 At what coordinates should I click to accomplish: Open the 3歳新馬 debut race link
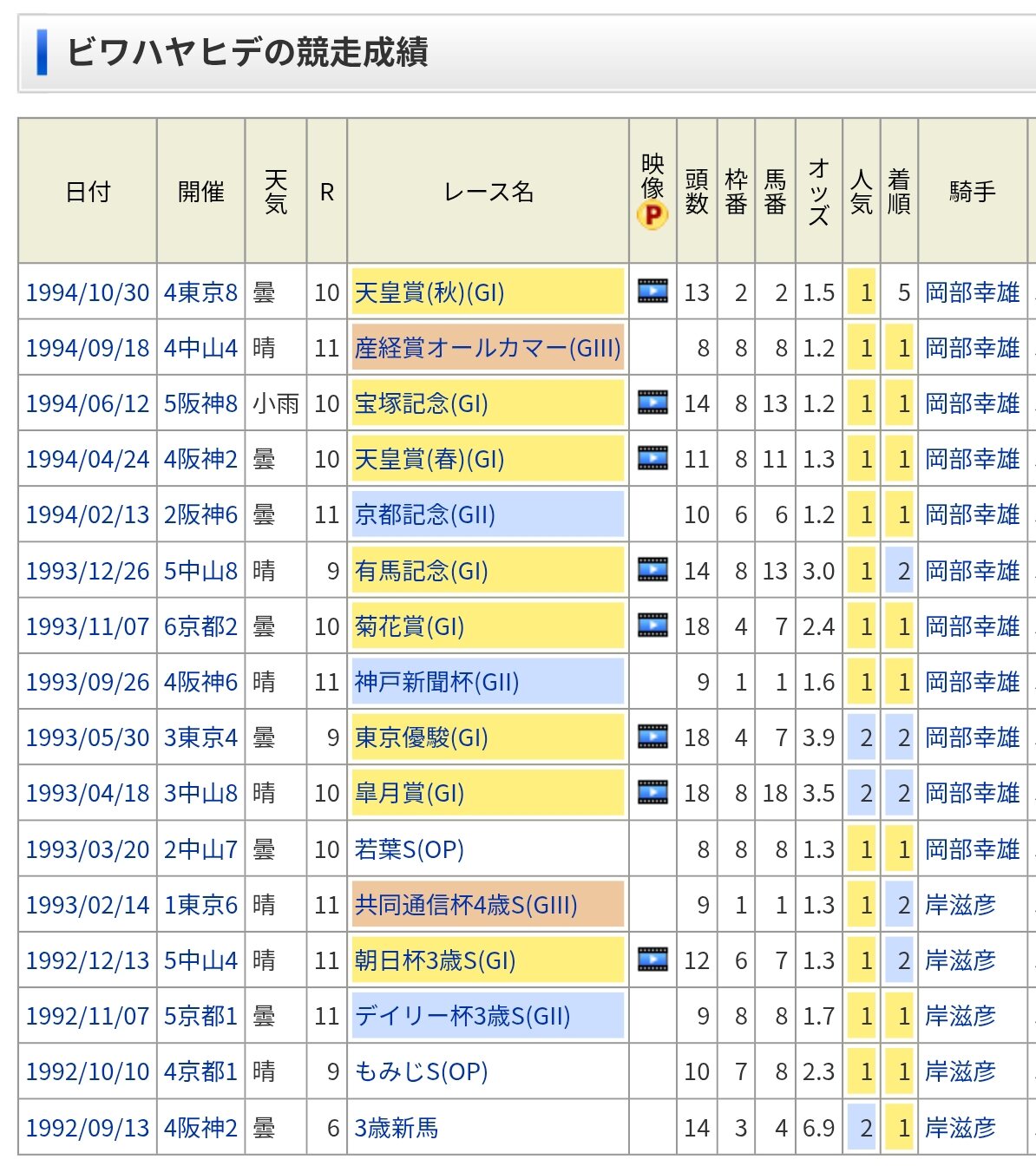(396, 1127)
